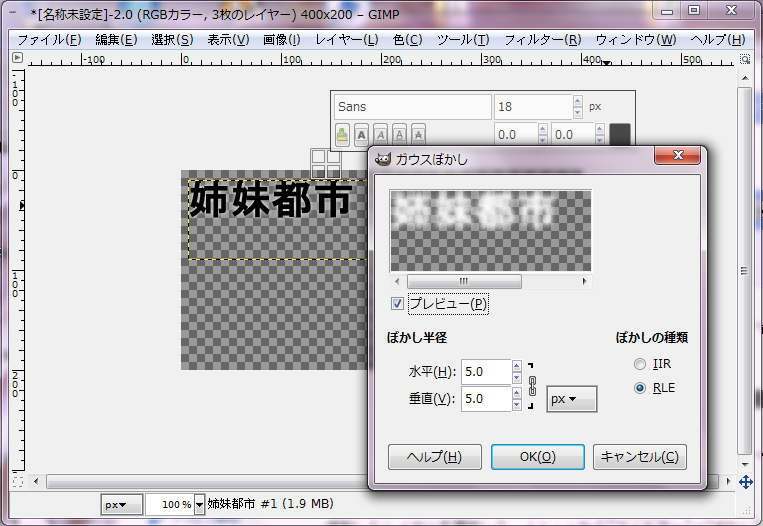This screenshot has width=763, height=526.
Task: Toggle italic in the text overlay toolbar
Action: coord(381,135)
